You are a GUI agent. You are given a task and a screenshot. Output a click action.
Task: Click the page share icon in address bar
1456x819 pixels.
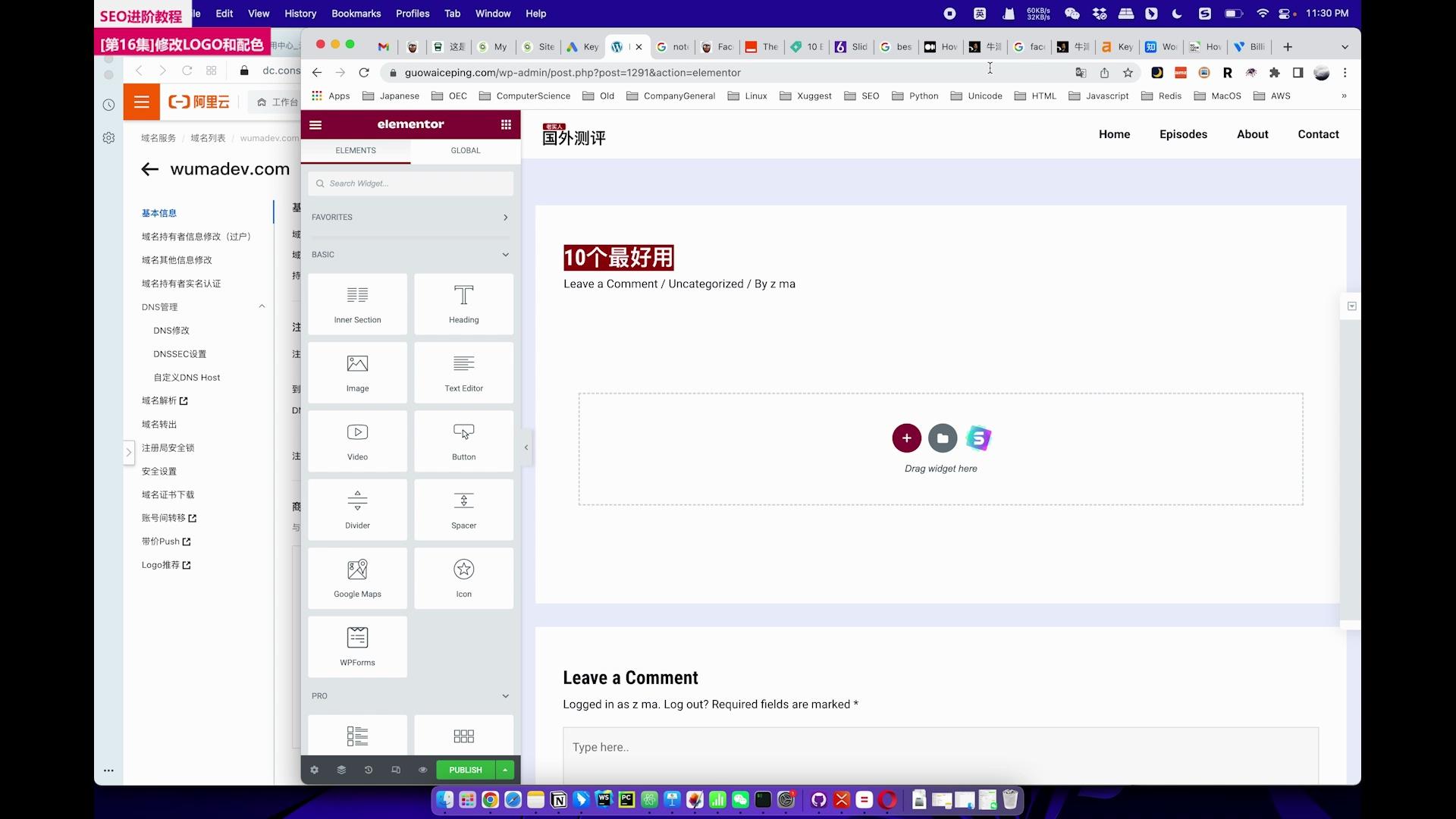click(1104, 73)
